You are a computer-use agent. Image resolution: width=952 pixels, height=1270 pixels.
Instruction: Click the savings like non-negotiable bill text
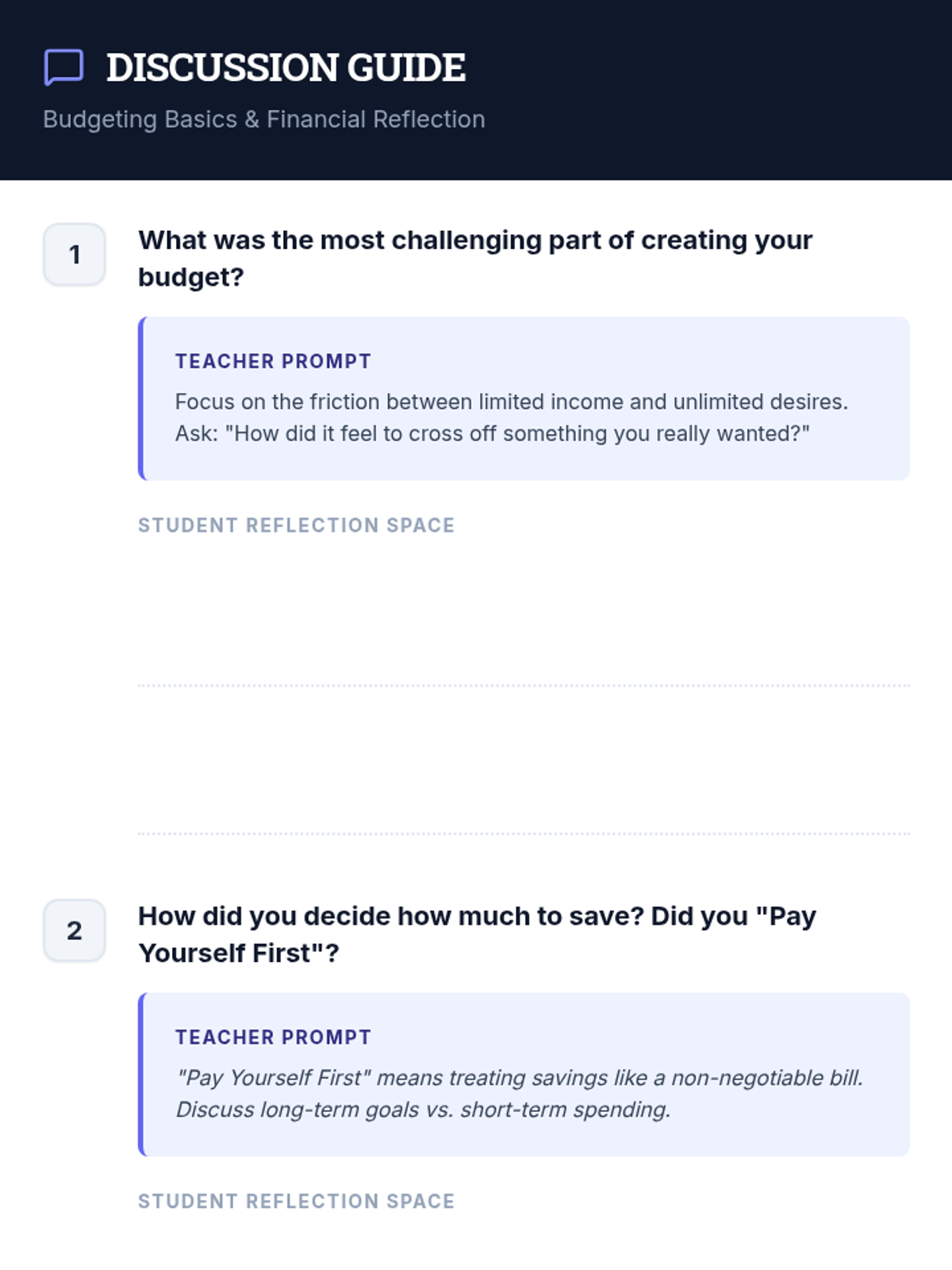519,1078
